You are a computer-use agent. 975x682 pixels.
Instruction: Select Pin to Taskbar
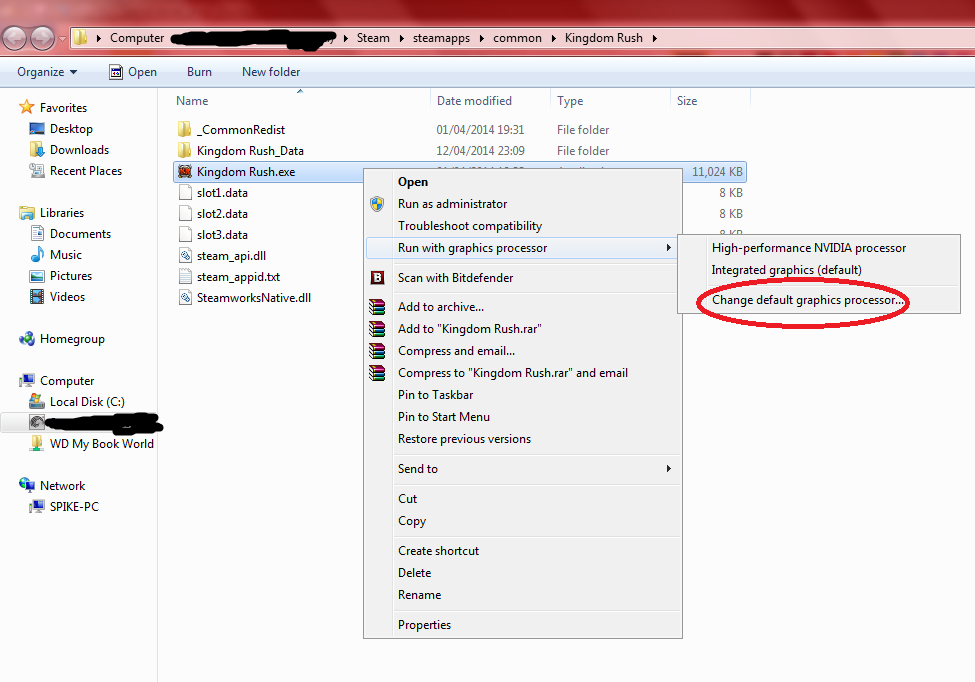[x=522, y=395]
